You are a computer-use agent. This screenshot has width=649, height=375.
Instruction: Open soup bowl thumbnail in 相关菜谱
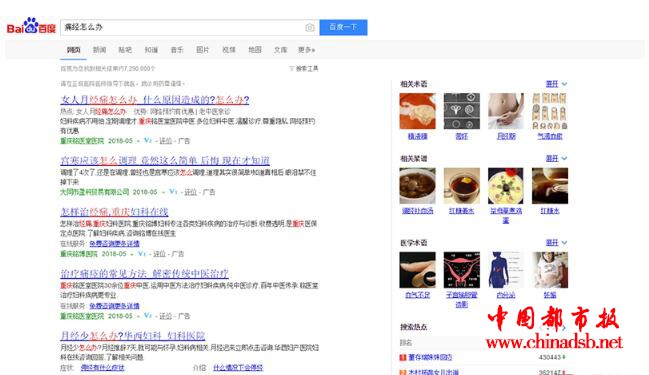pyautogui.click(x=417, y=185)
